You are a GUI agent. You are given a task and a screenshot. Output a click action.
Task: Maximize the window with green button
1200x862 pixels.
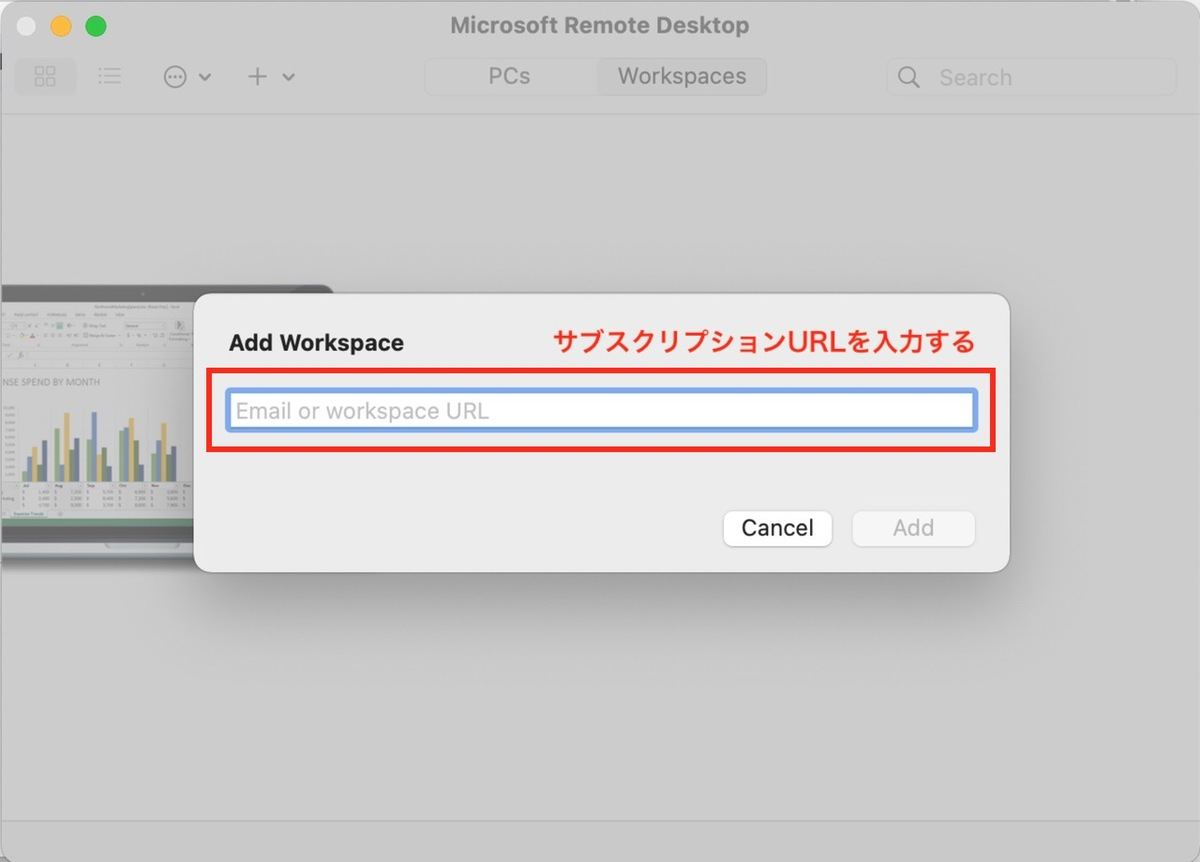click(x=96, y=26)
